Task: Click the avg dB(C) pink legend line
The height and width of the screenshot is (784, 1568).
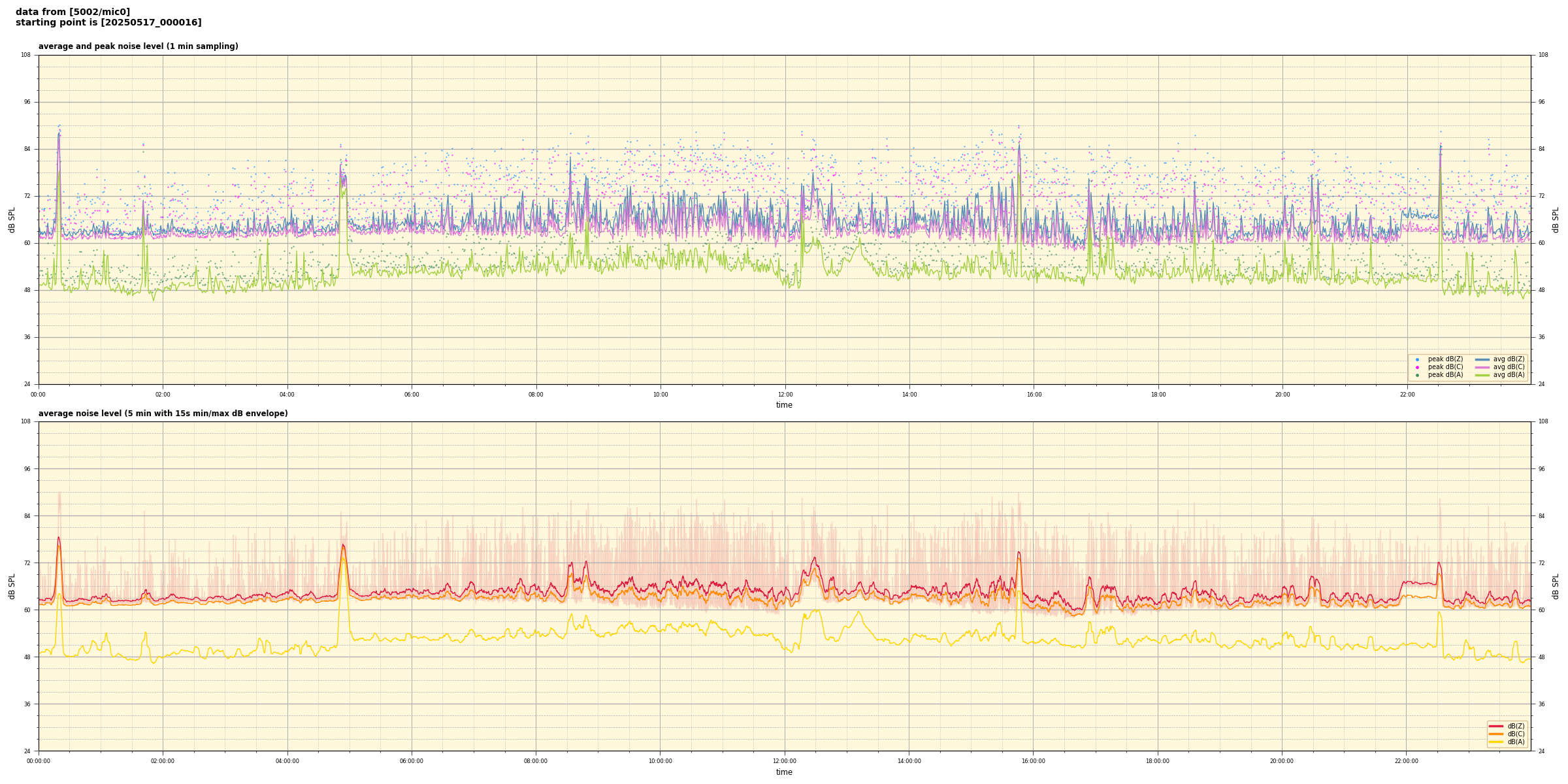Action: 1482,367
